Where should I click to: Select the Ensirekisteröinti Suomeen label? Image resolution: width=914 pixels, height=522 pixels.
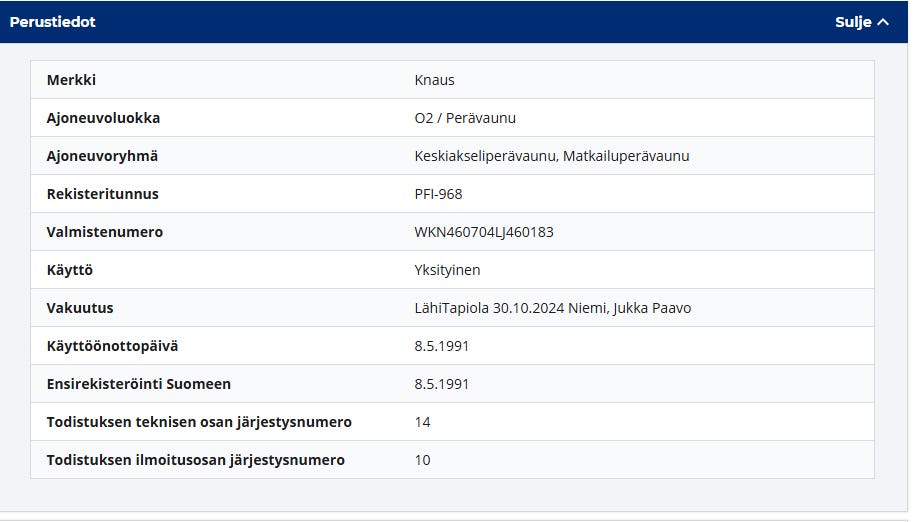pyautogui.click(x=139, y=384)
